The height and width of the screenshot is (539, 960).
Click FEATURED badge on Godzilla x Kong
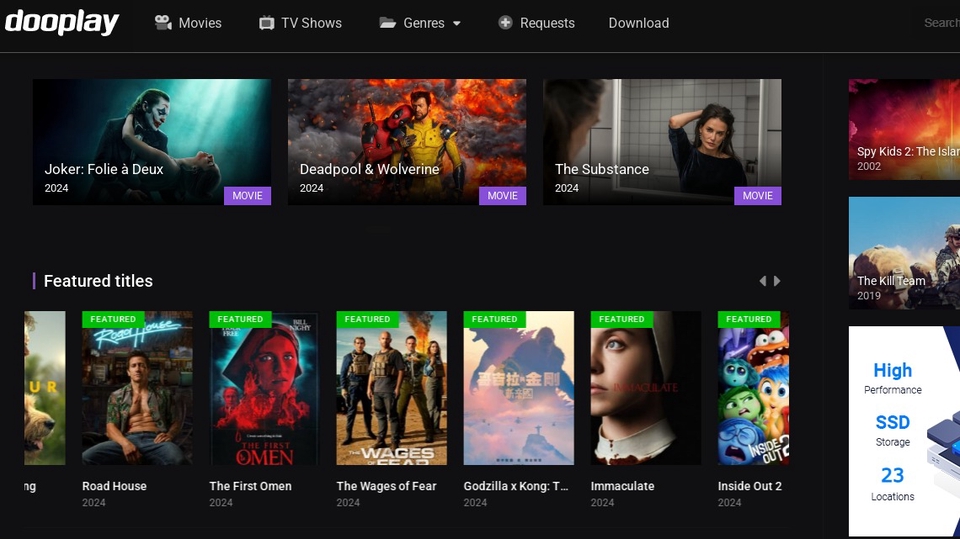pyautogui.click(x=495, y=319)
